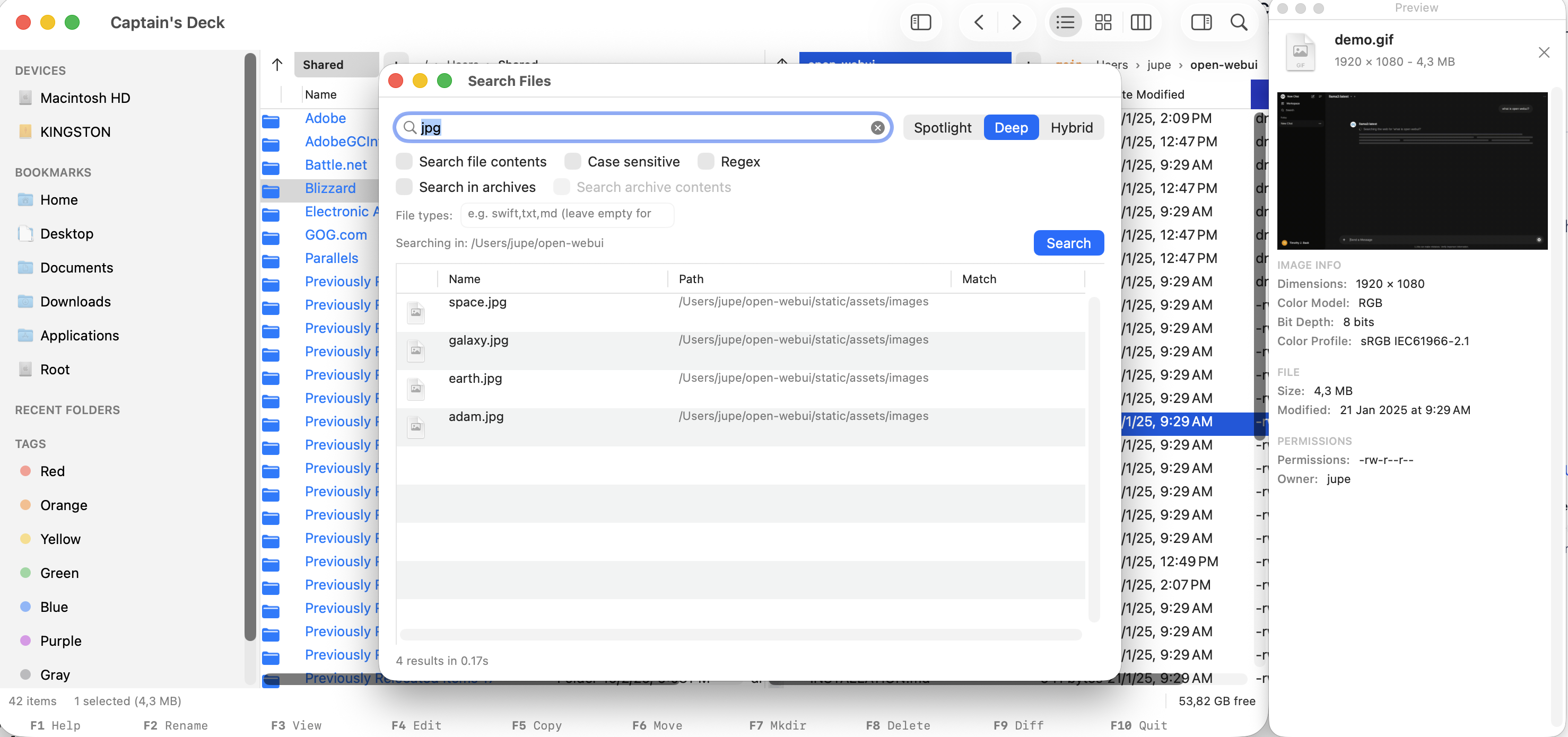
Task: Navigate back with the left arrow icon
Action: tap(978, 22)
